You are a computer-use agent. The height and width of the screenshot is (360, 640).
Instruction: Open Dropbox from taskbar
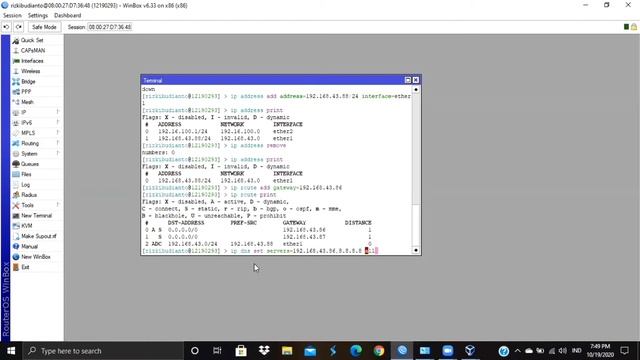pyautogui.click(x=264, y=351)
